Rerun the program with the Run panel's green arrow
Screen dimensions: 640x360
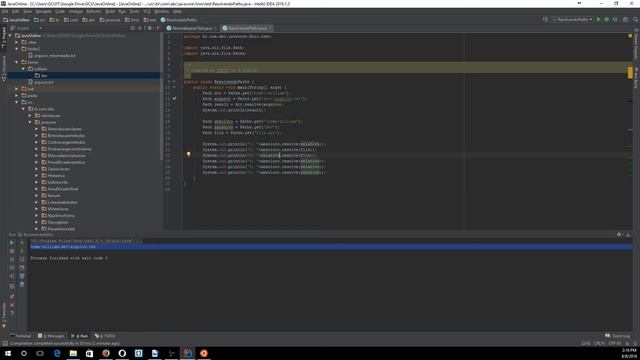tap(12, 242)
